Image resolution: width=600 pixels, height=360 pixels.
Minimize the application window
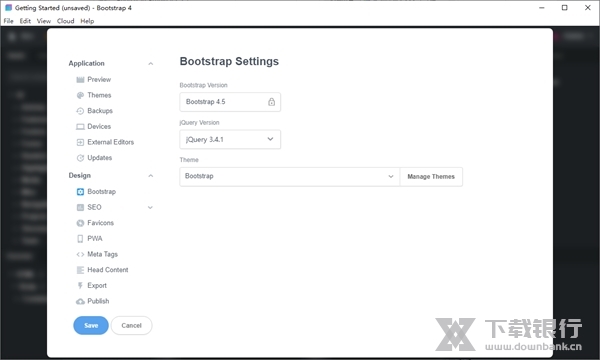541,8
